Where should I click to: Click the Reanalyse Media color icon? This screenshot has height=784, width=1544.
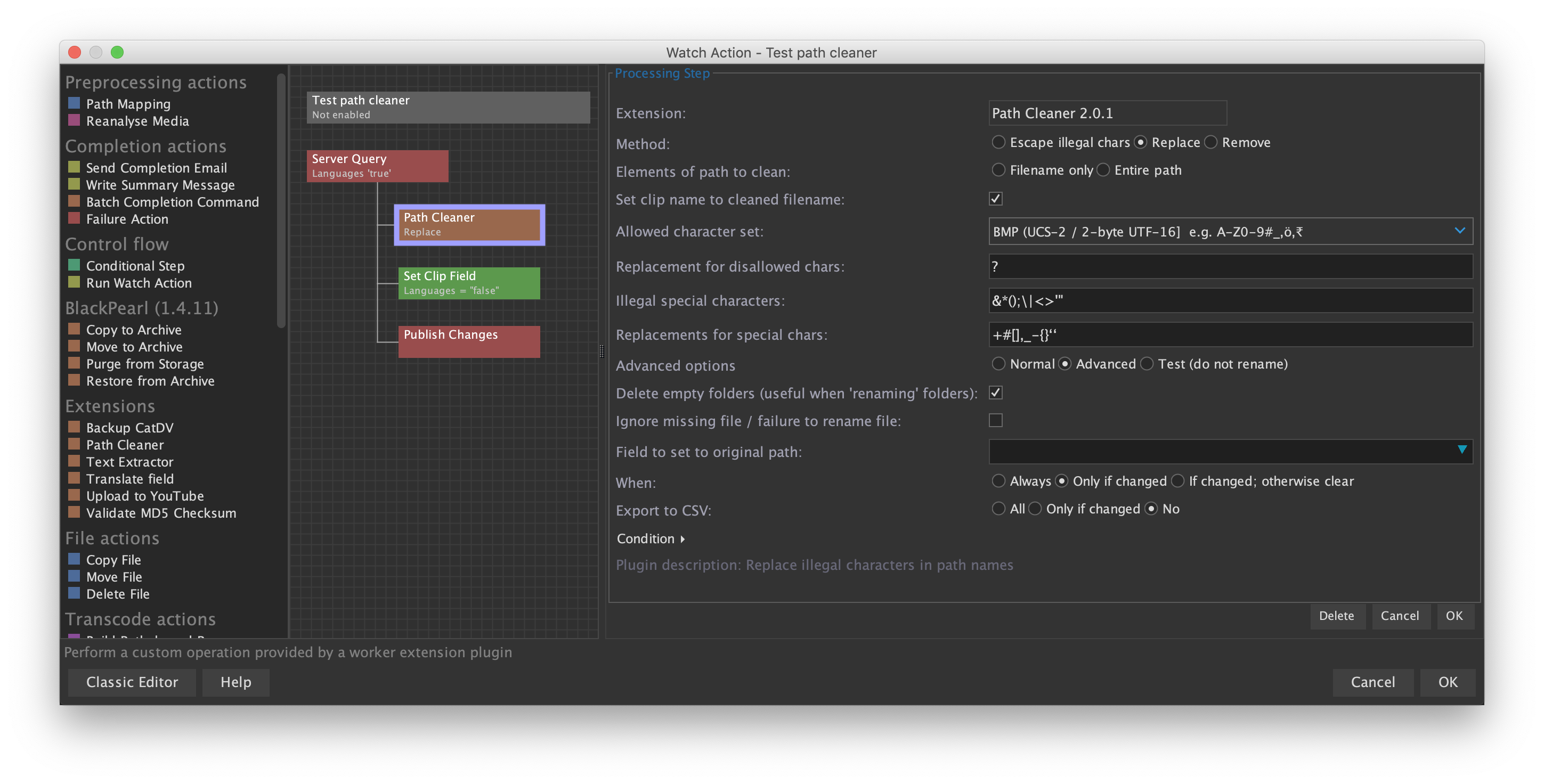tap(75, 120)
